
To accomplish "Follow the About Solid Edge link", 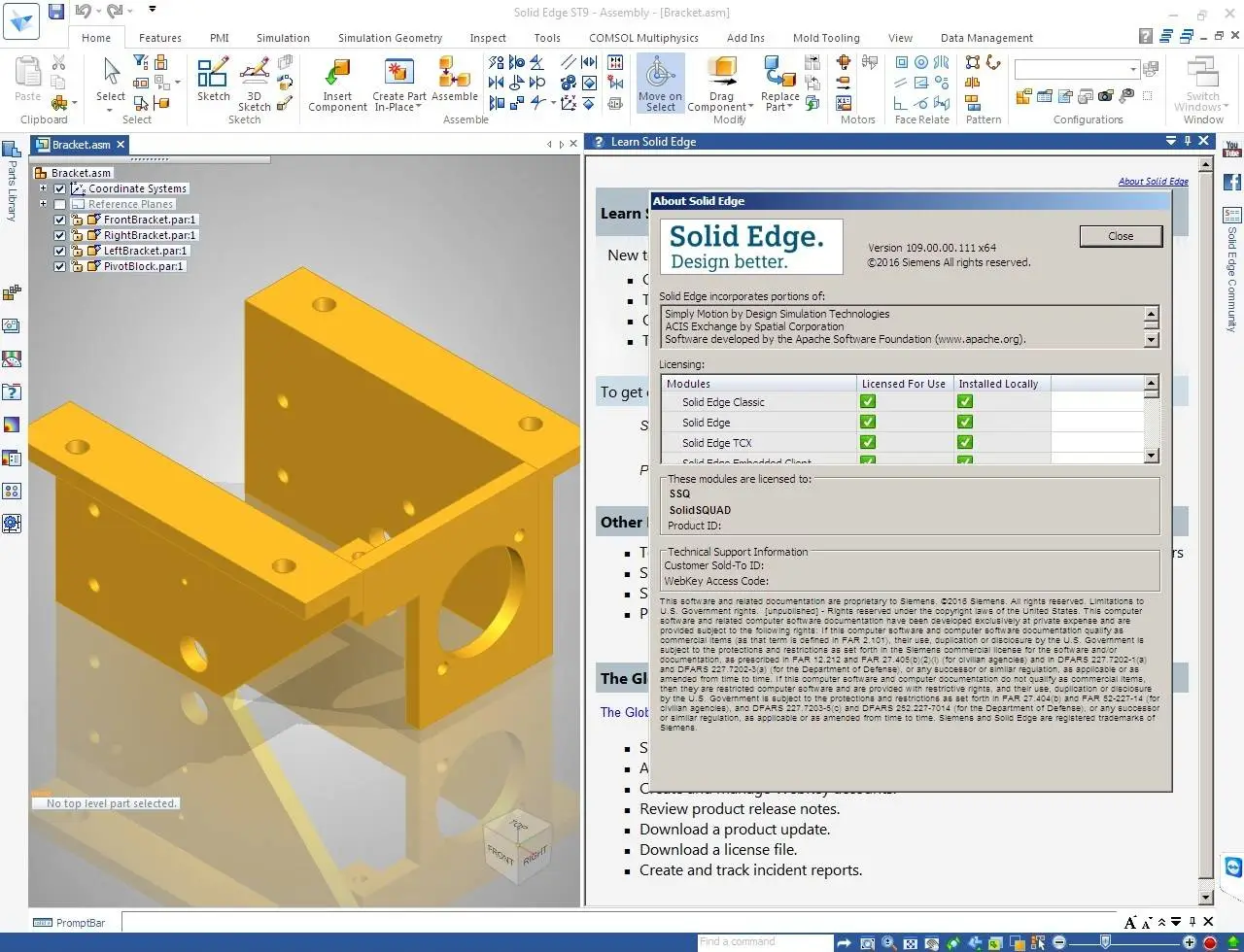I will (x=1153, y=182).
